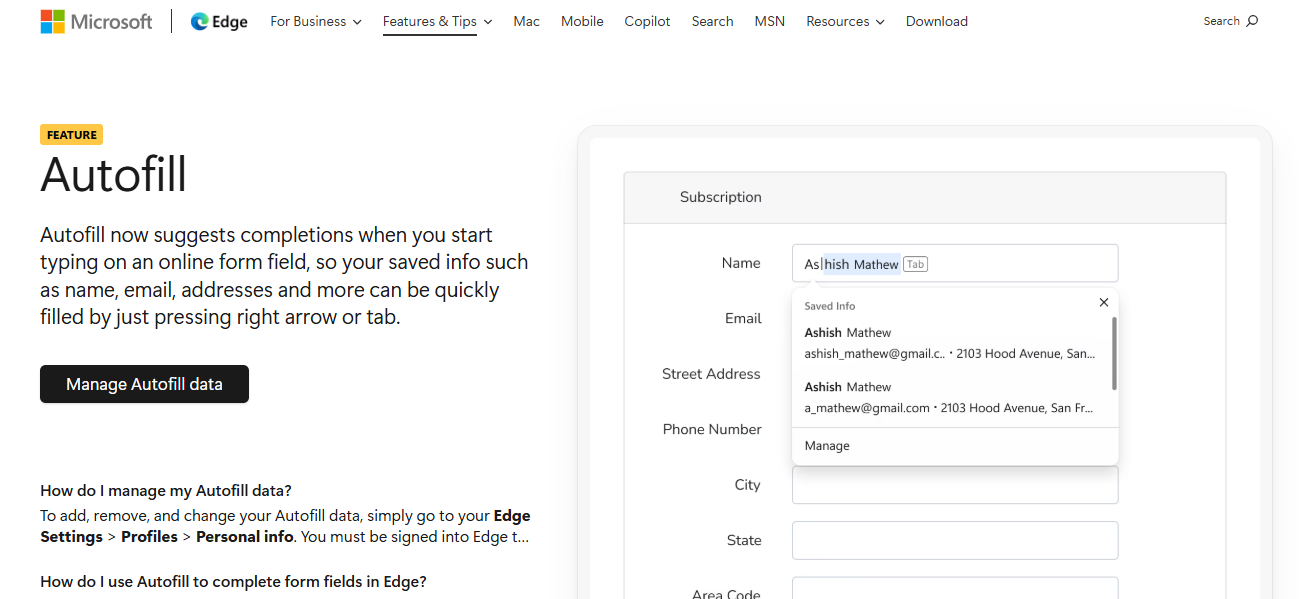Image resolution: width=1312 pixels, height=599 pixels.
Task: Open the Search nav item
Action: (712, 21)
